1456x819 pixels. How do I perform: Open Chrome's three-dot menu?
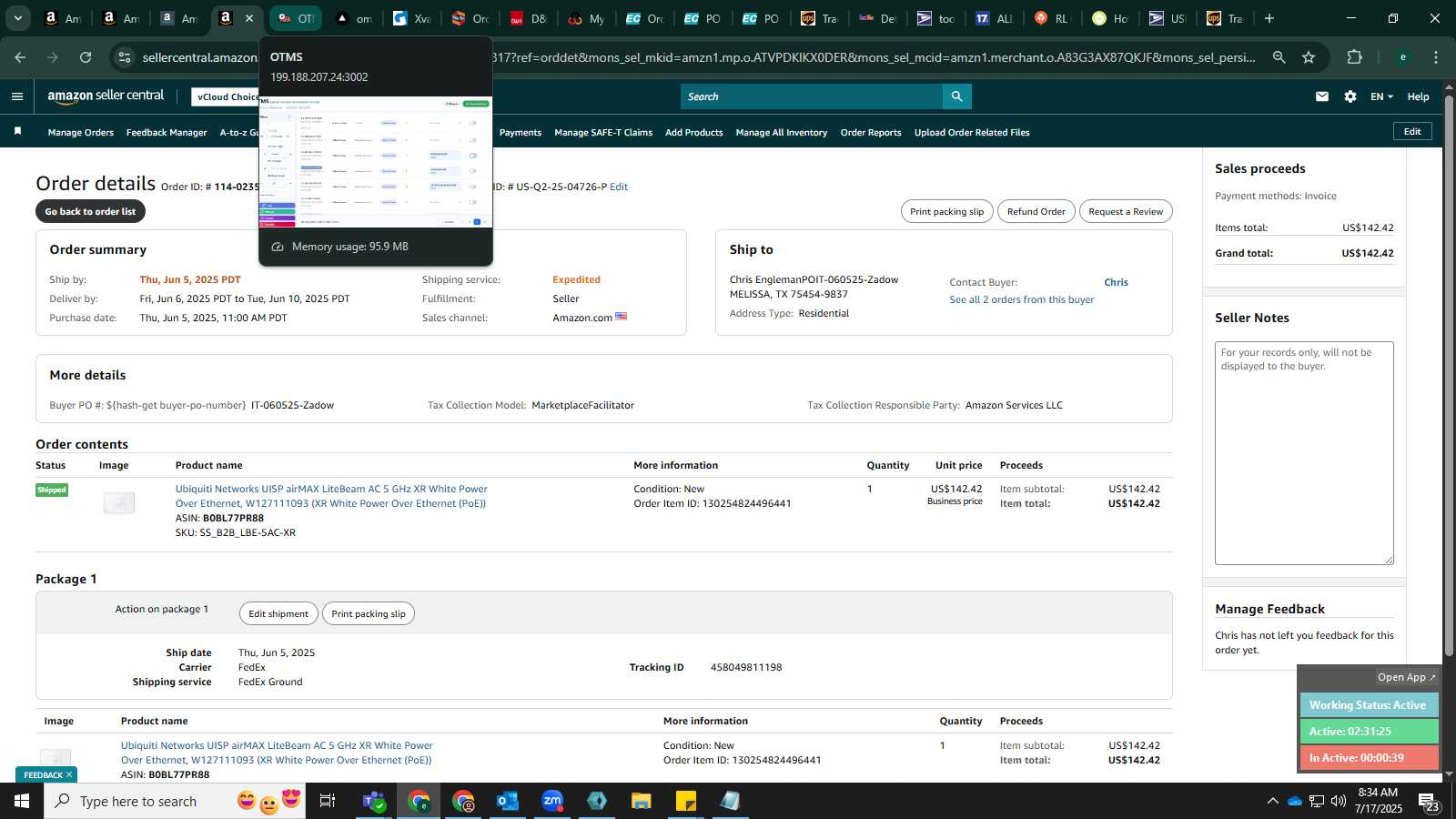1436,57
